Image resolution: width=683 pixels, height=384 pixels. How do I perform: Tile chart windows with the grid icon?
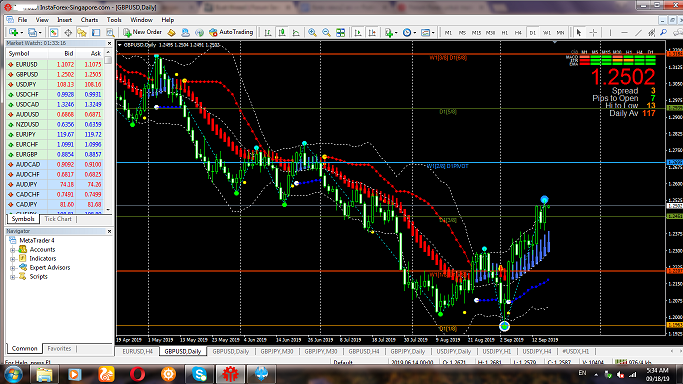click(x=341, y=33)
